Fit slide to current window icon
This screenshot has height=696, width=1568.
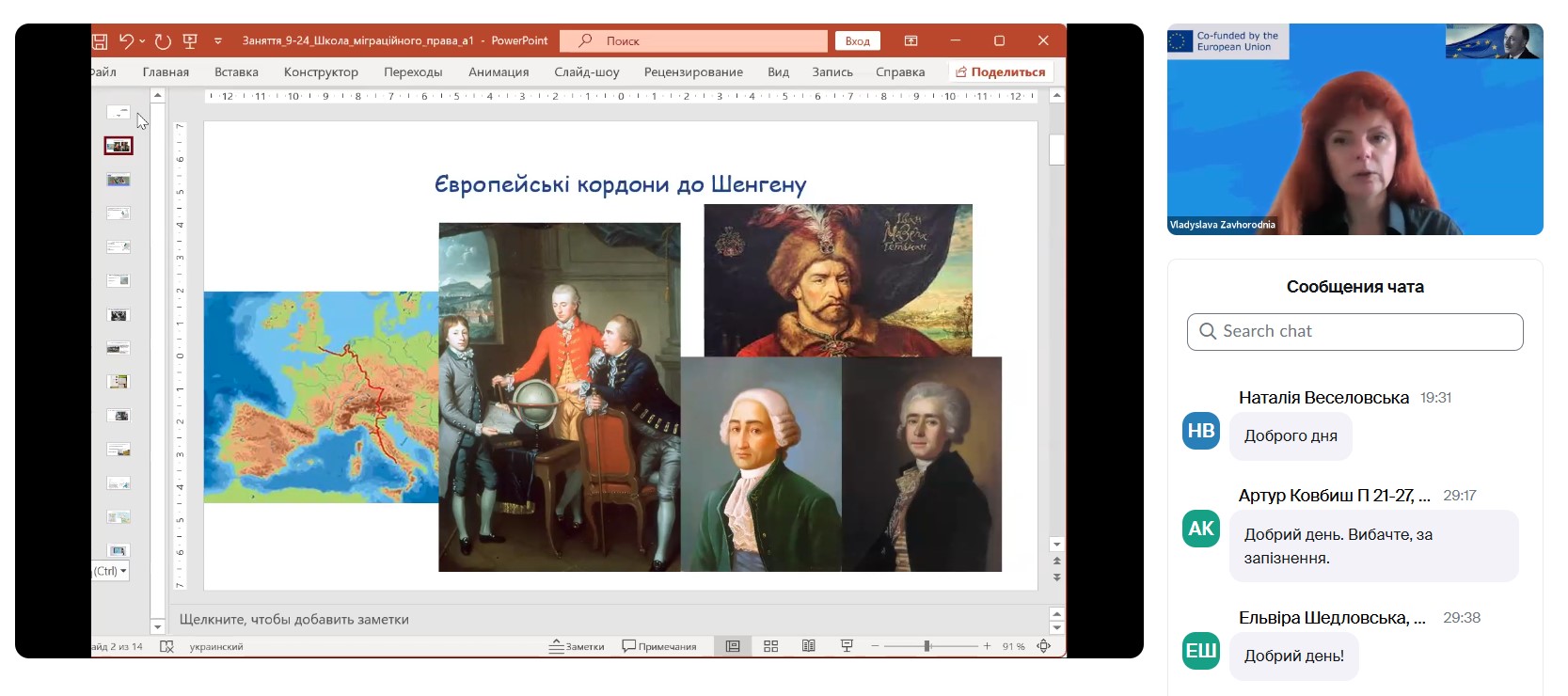tap(1043, 646)
